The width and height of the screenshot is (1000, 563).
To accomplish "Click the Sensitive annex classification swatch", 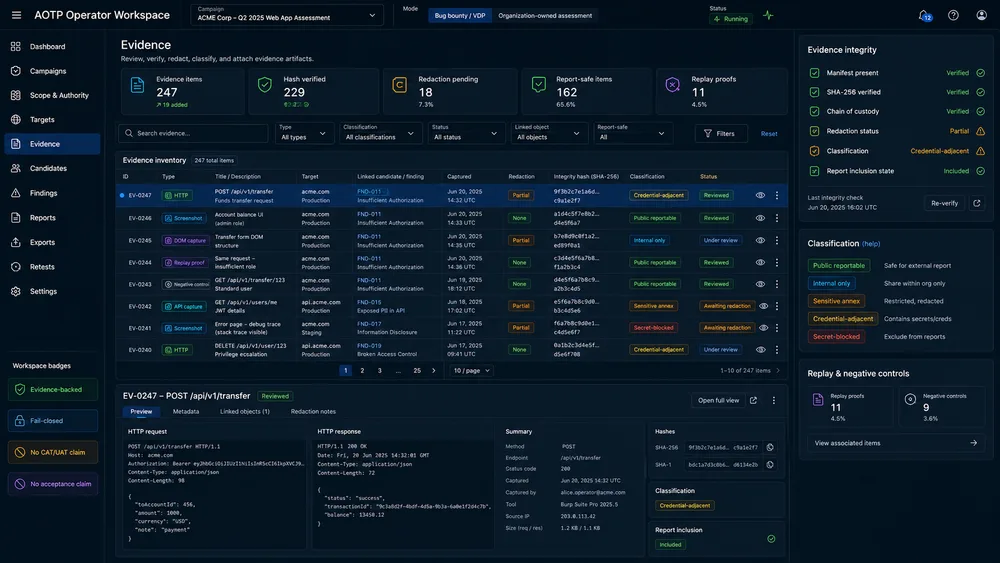I will pyautogui.click(x=836, y=301).
